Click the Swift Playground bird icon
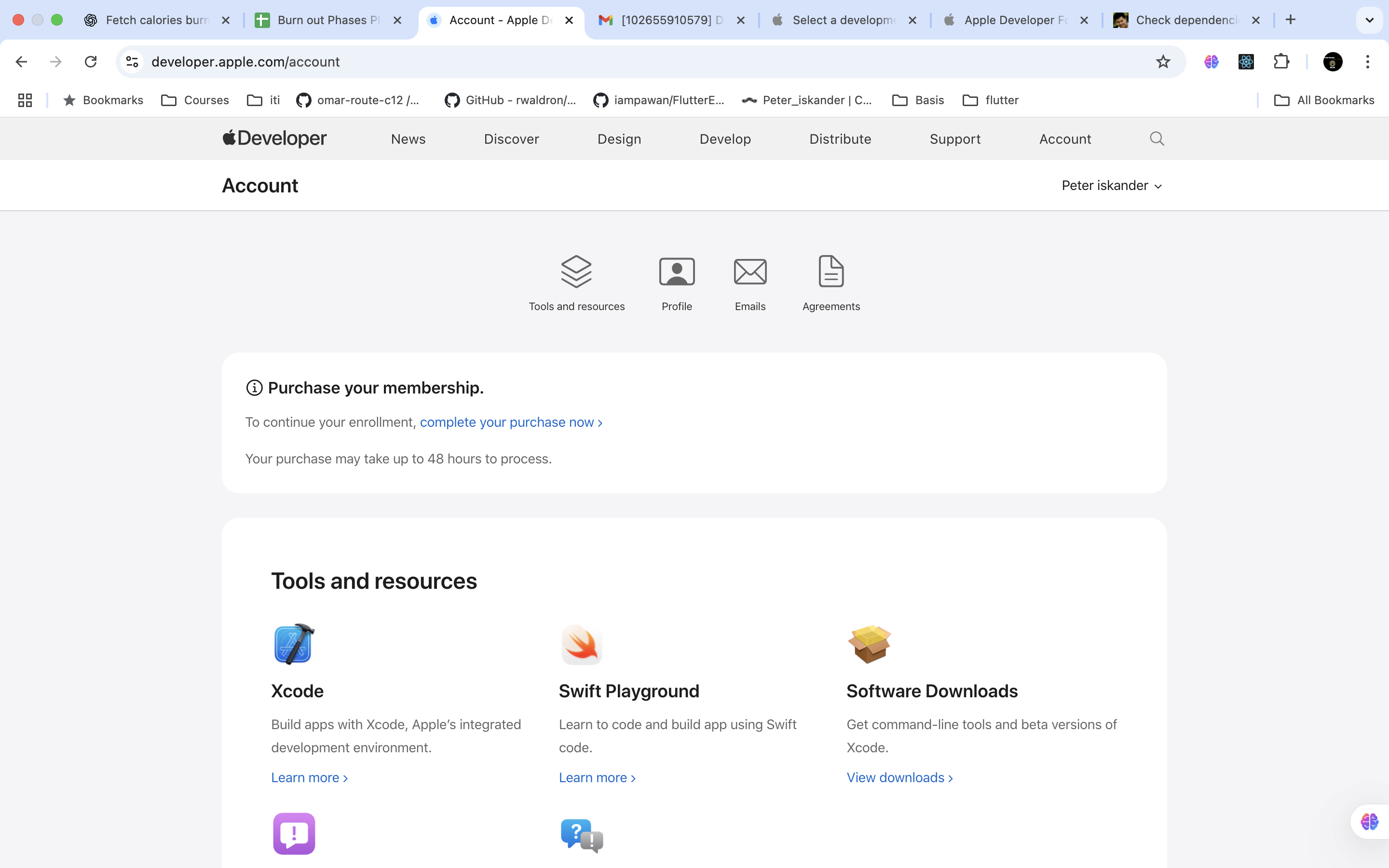Image resolution: width=1389 pixels, height=868 pixels. (582, 644)
